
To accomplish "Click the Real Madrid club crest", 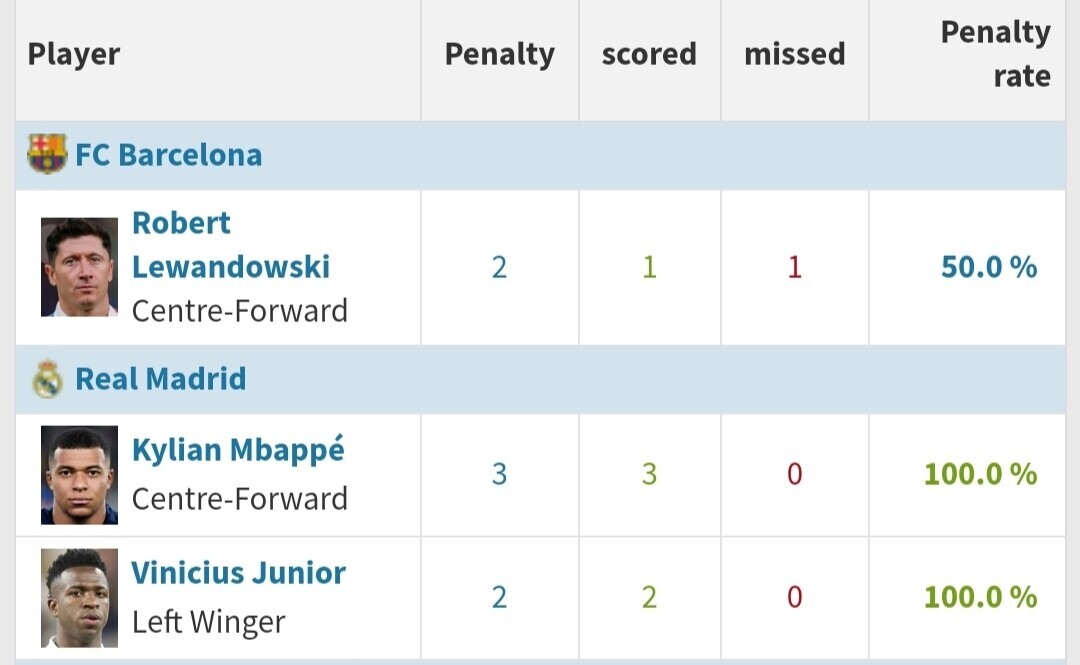I will (48, 379).
